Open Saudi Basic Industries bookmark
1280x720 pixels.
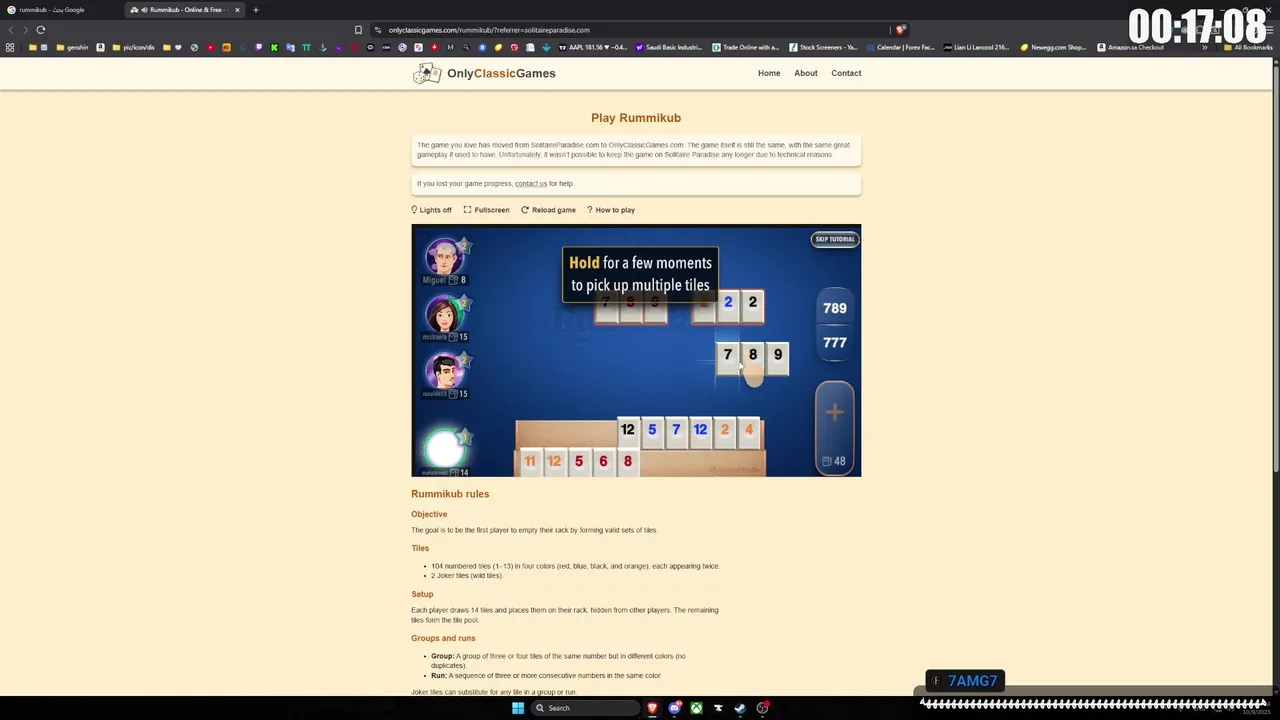[x=669, y=47]
